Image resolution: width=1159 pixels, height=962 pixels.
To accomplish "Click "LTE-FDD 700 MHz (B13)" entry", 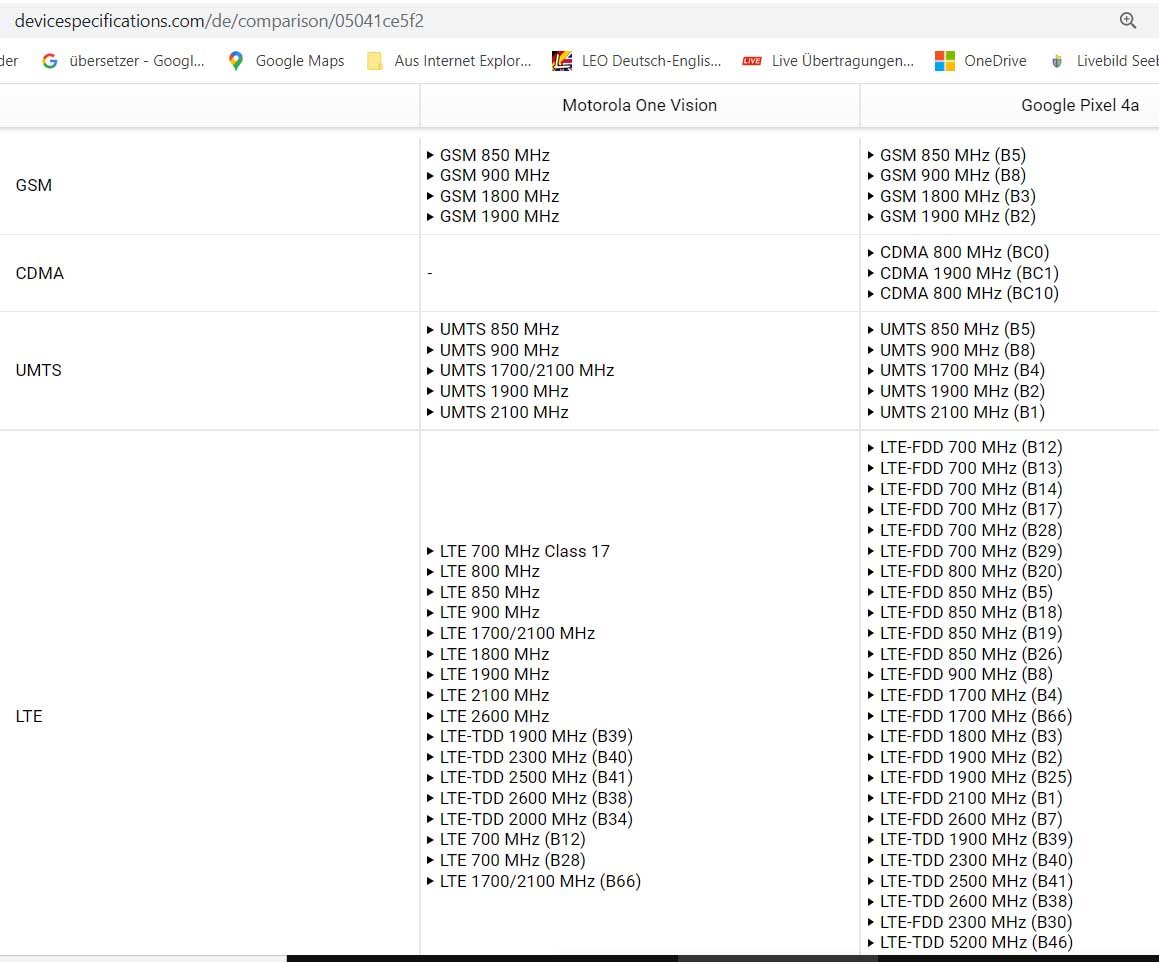I will pos(971,468).
